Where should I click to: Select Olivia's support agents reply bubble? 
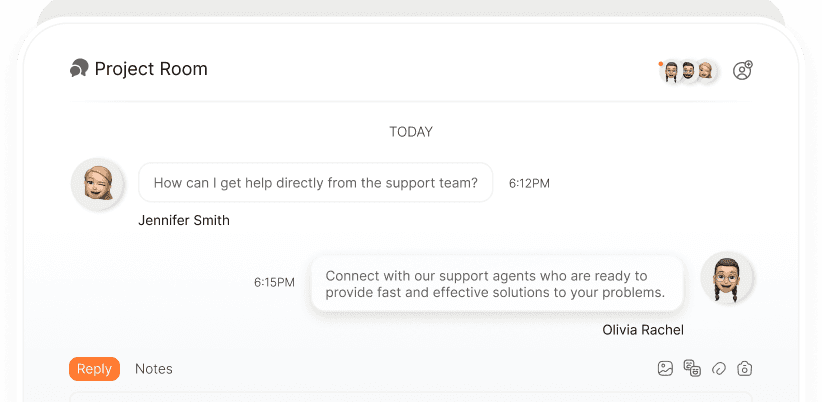tap(496, 284)
